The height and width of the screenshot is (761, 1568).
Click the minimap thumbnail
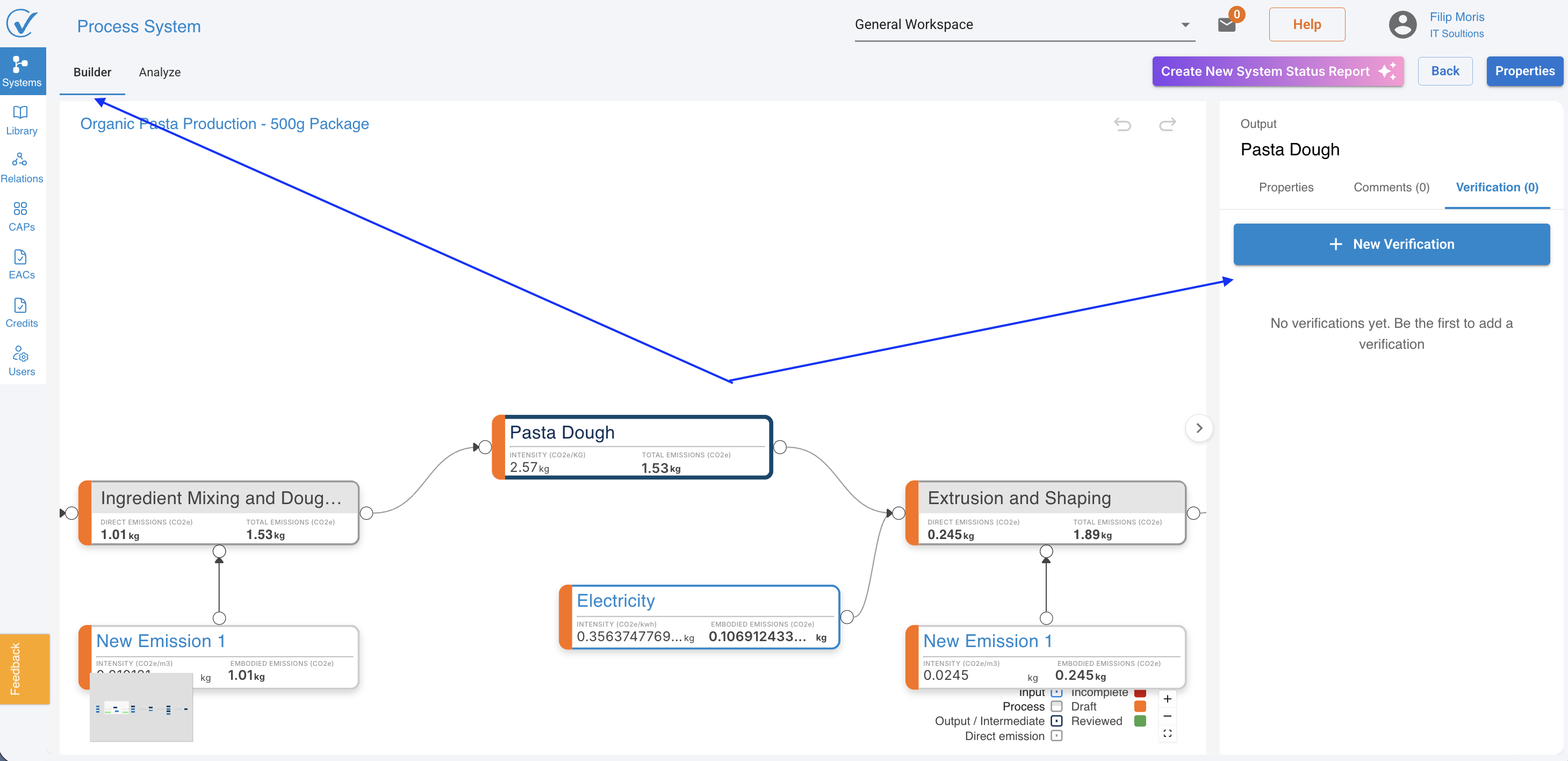click(141, 708)
